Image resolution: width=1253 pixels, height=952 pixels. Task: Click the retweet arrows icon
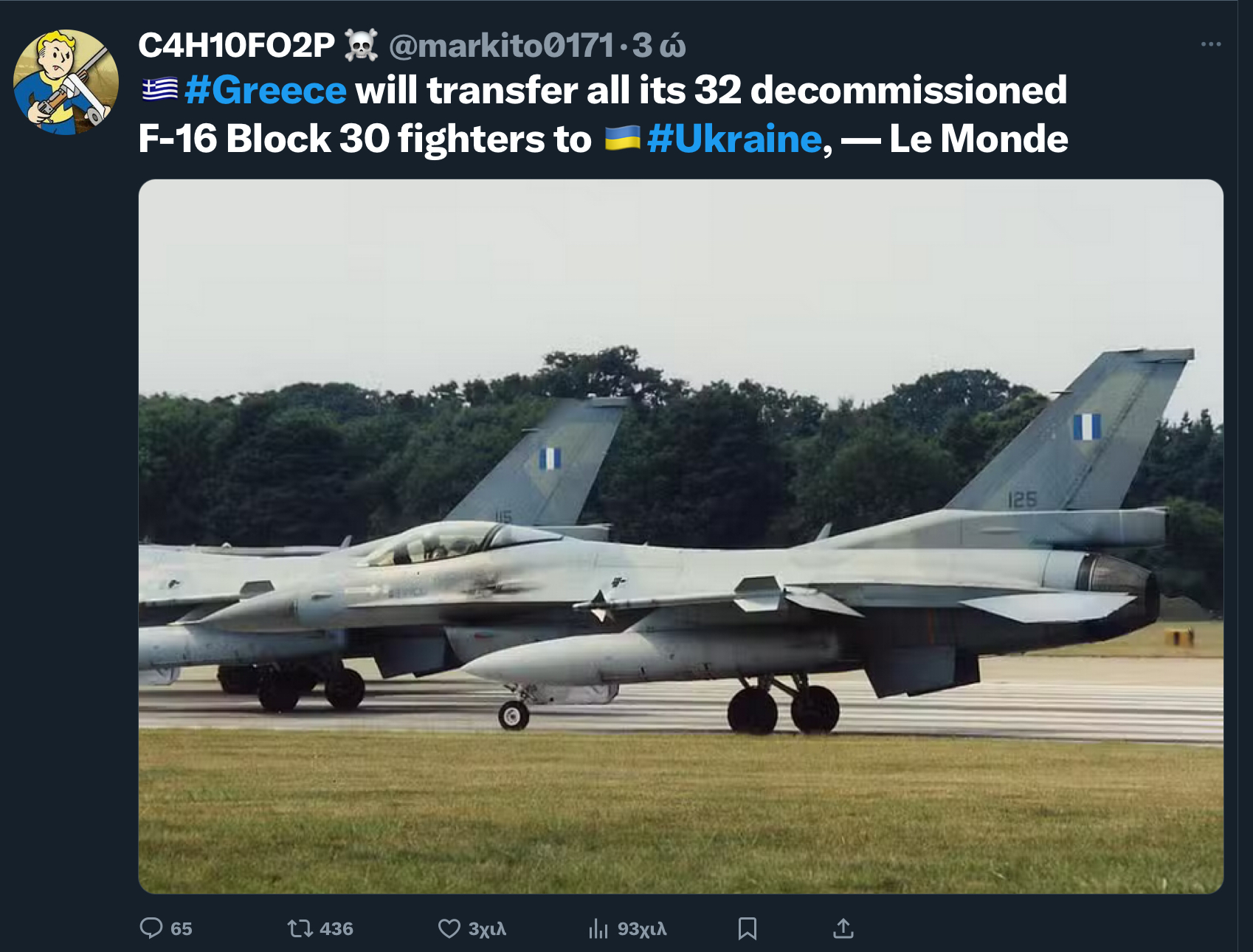pyautogui.click(x=300, y=928)
